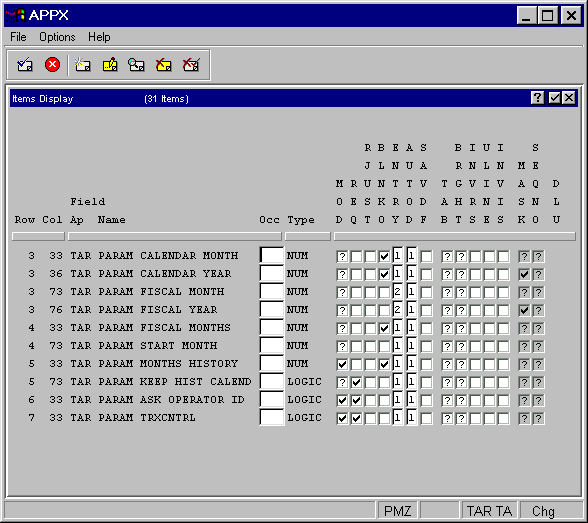Uncheck MOD checkbox for ASK OPERATOR ID row

(342, 400)
